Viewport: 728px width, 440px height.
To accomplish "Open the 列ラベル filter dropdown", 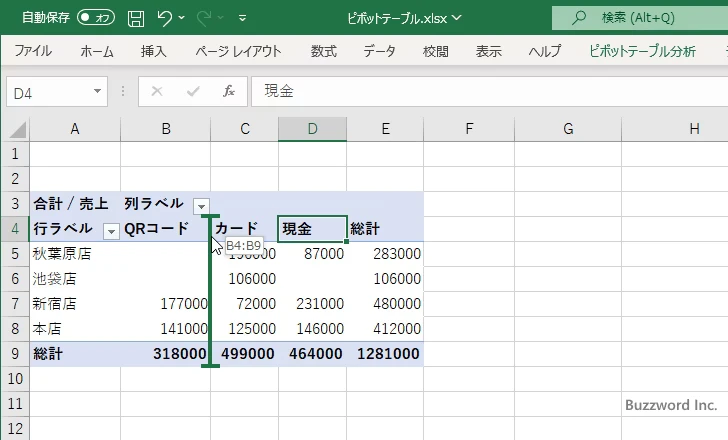I will pyautogui.click(x=202, y=206).
